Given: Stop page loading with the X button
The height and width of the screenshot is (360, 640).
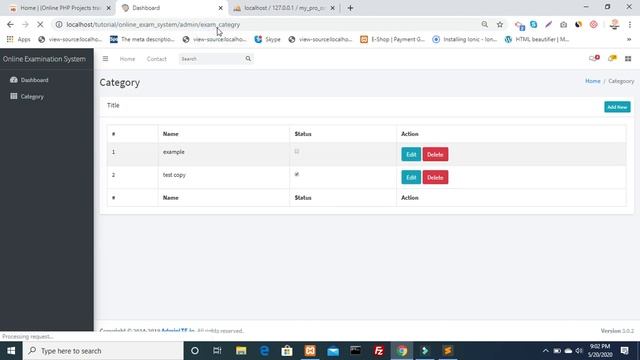Looking at the screenshot, I should point(40,24).
